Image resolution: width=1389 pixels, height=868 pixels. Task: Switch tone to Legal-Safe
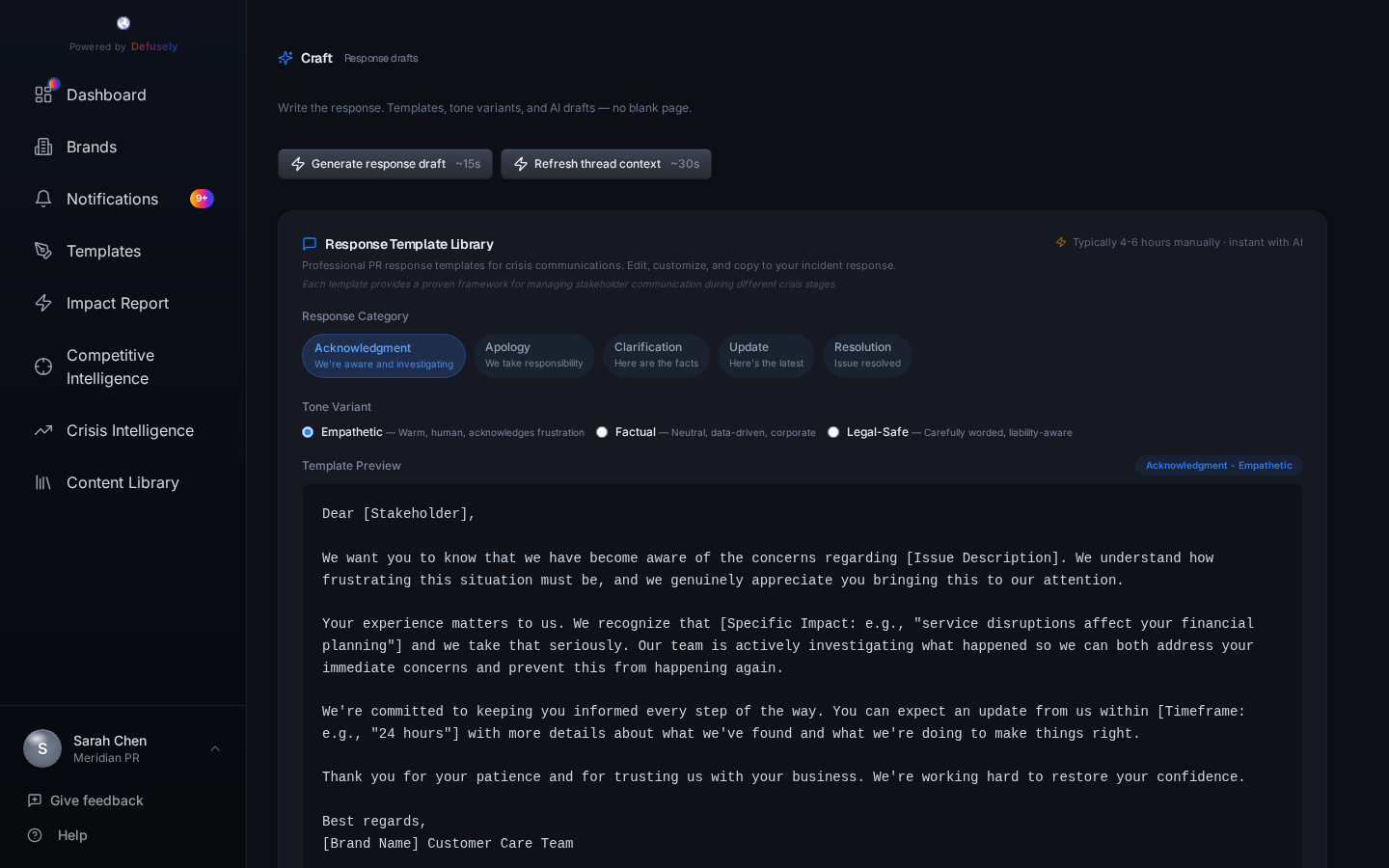pos(833,432)
